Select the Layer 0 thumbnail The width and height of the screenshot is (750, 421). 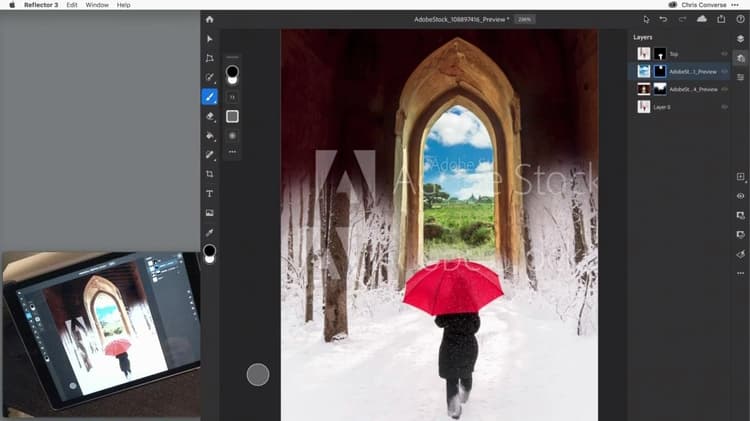(644, 107)
